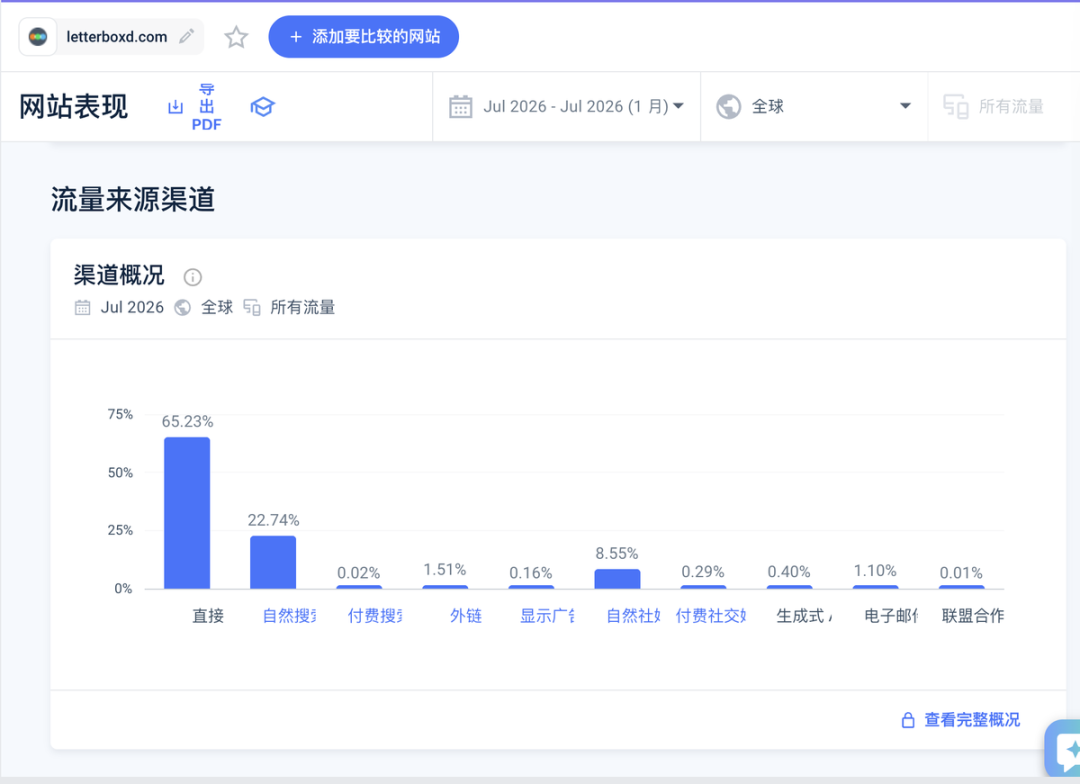1080x784 pixels.
Task: Click the download icon beside 导出PDF
Action: (x=176, y=107)
